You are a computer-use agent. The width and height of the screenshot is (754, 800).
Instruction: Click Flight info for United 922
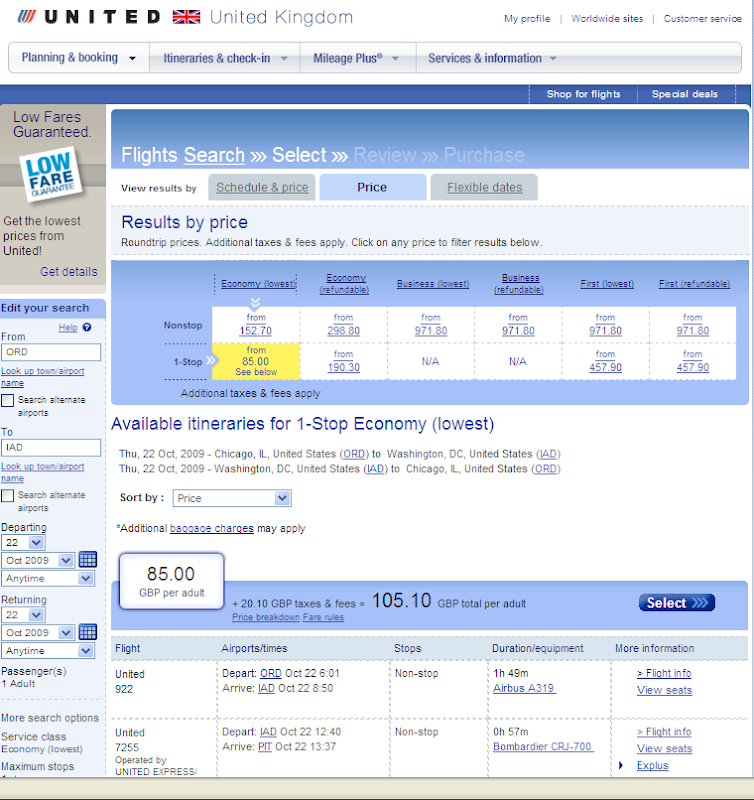click(x=664, y=673)
